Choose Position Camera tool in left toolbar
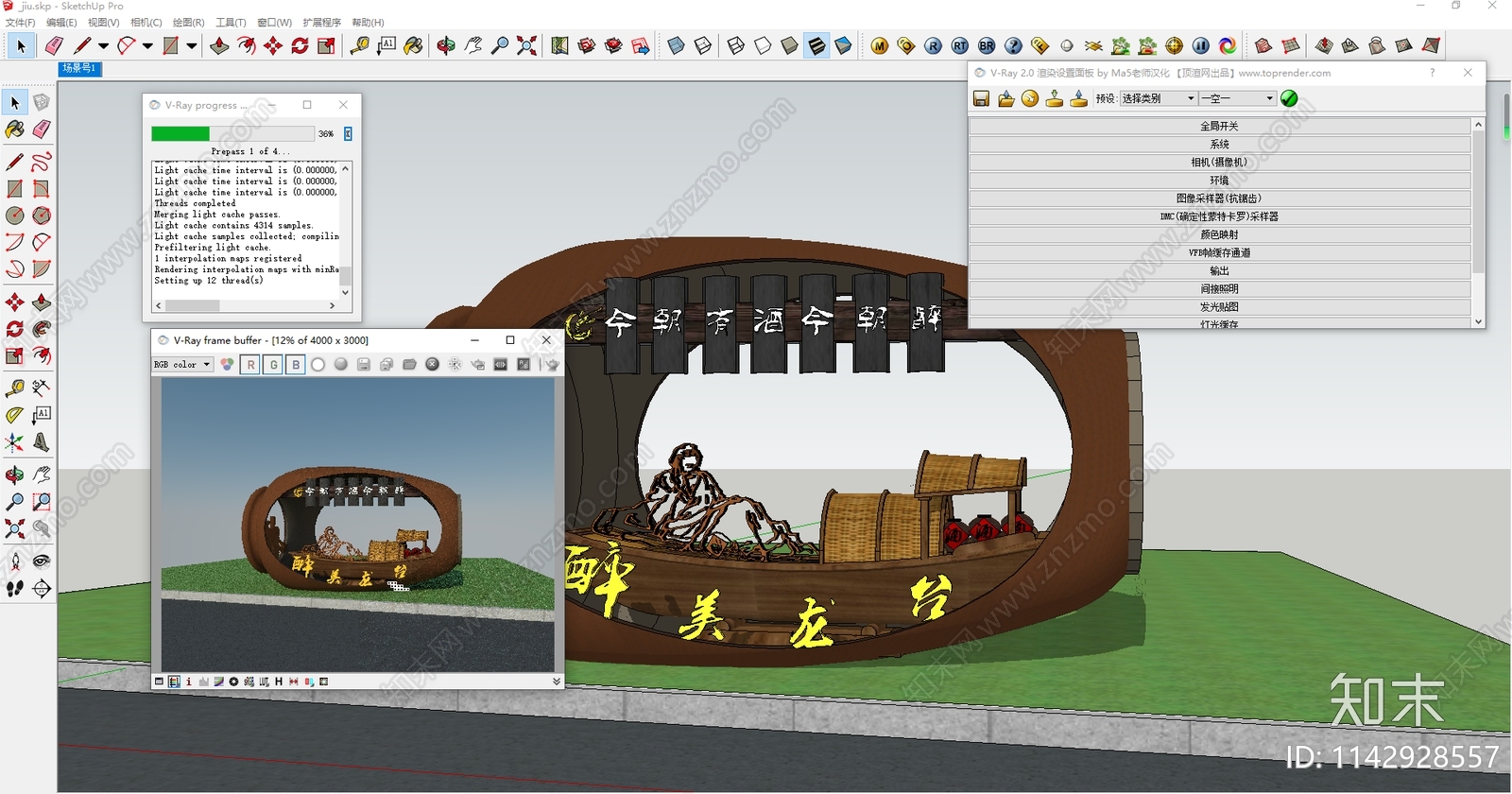The height and width of the screenshot is (794, 1512). coord(15,561)
